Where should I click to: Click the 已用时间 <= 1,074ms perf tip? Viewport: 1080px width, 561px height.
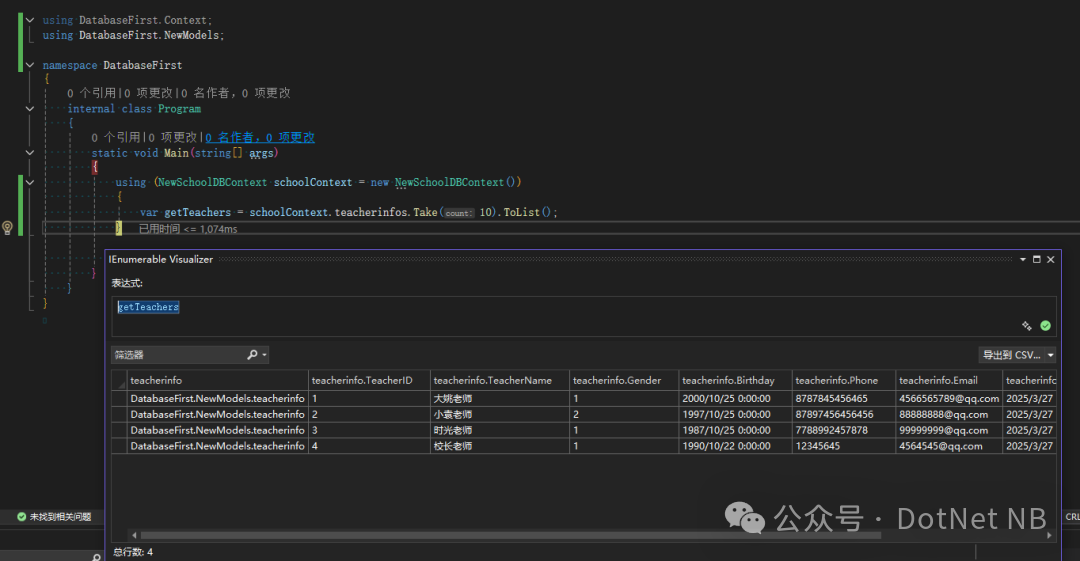point(188,229)
